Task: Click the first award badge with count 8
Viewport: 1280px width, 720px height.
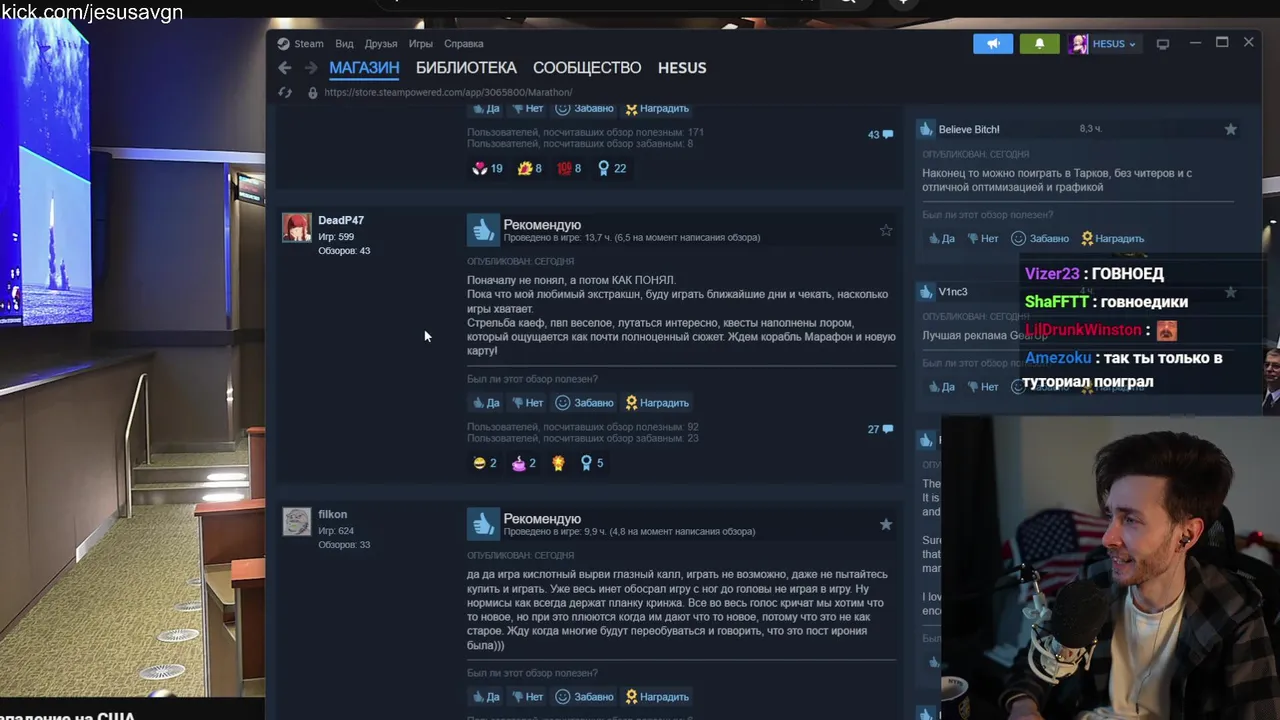Action: 529,168
